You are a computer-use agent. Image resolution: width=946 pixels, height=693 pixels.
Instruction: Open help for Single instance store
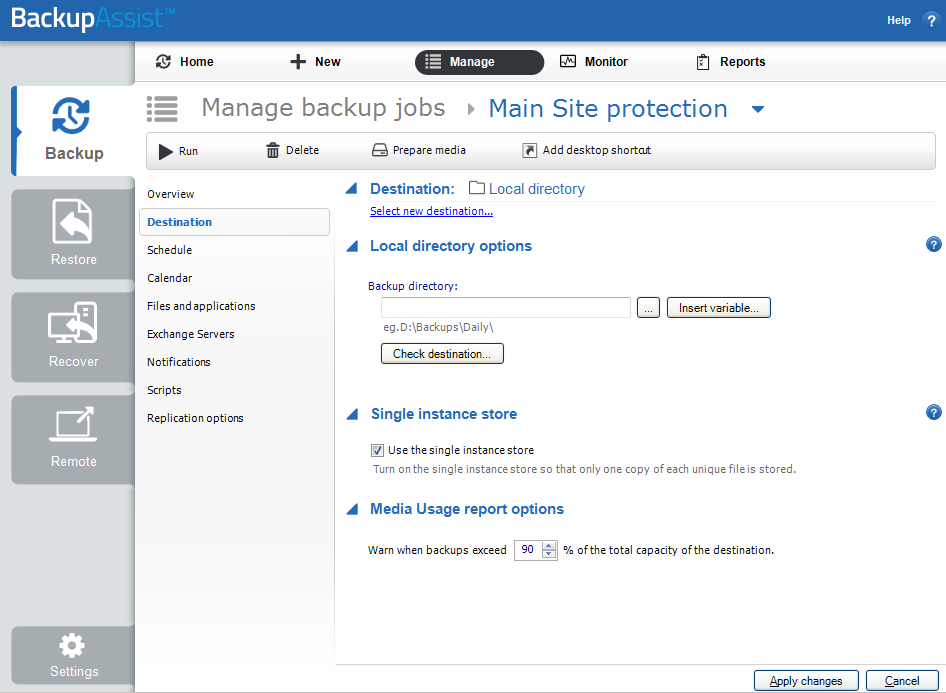coord(933,412)
